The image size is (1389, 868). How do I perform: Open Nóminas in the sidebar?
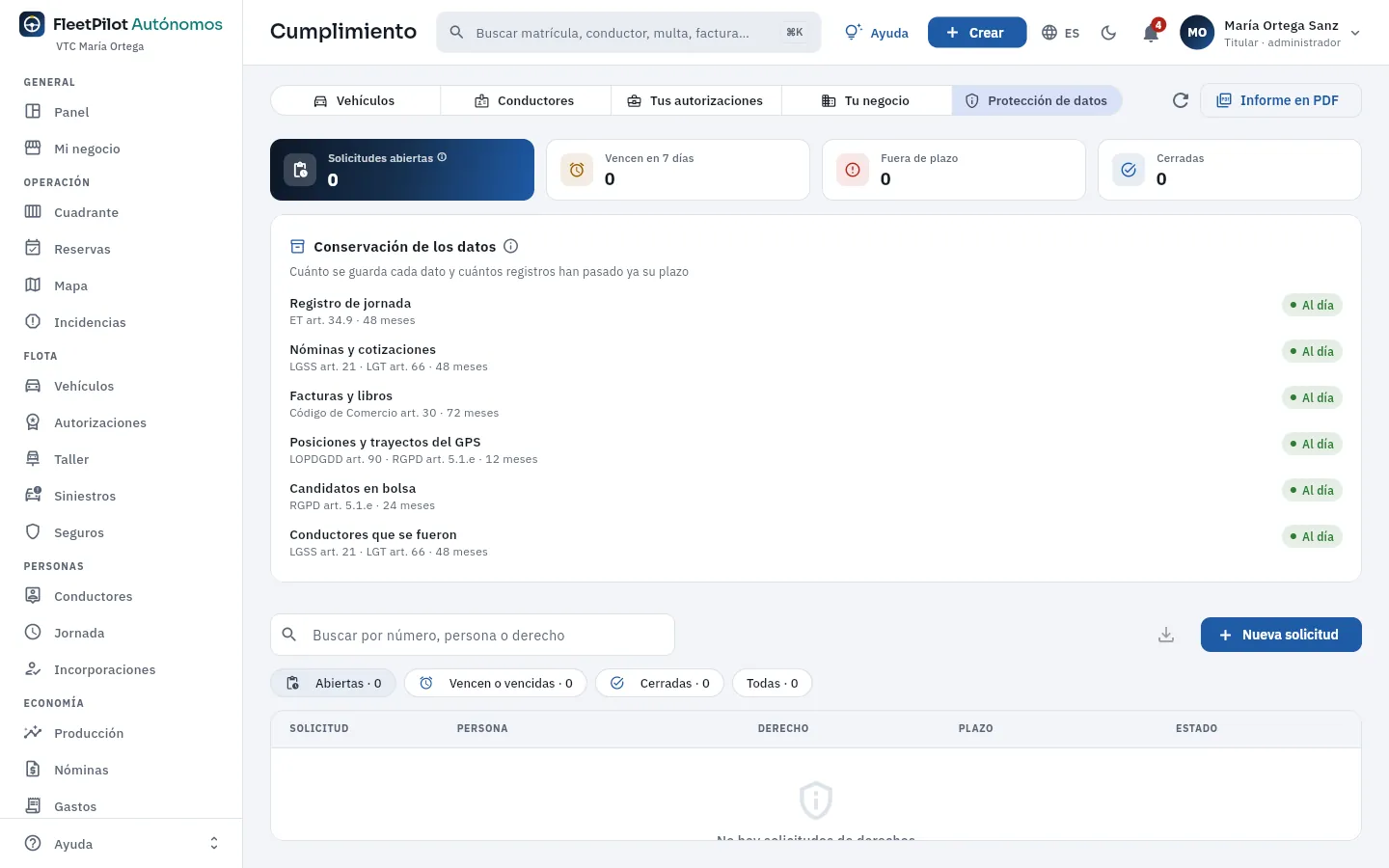click(121, 770)
